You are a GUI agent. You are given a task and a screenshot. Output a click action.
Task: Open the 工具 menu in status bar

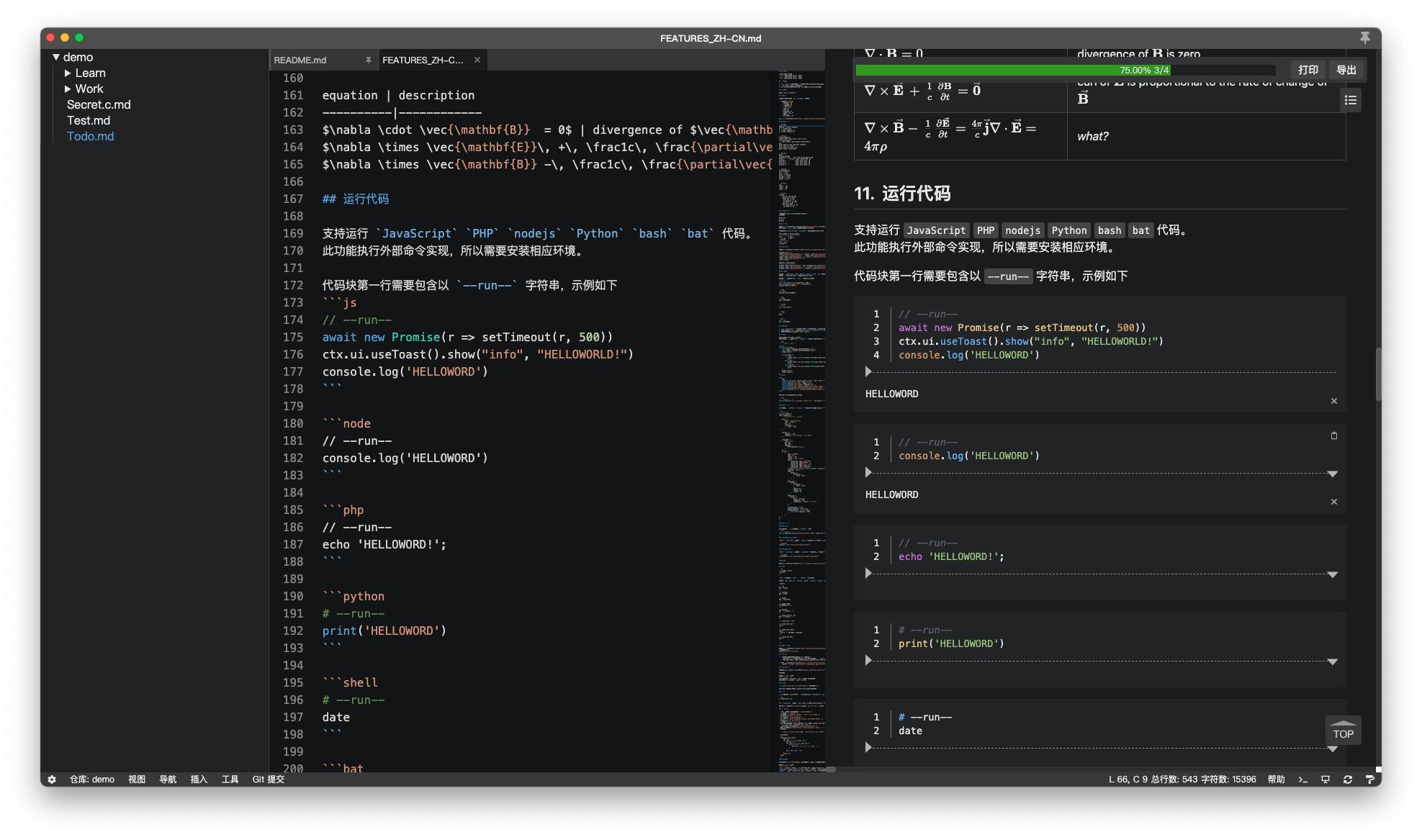pos(230,779)
